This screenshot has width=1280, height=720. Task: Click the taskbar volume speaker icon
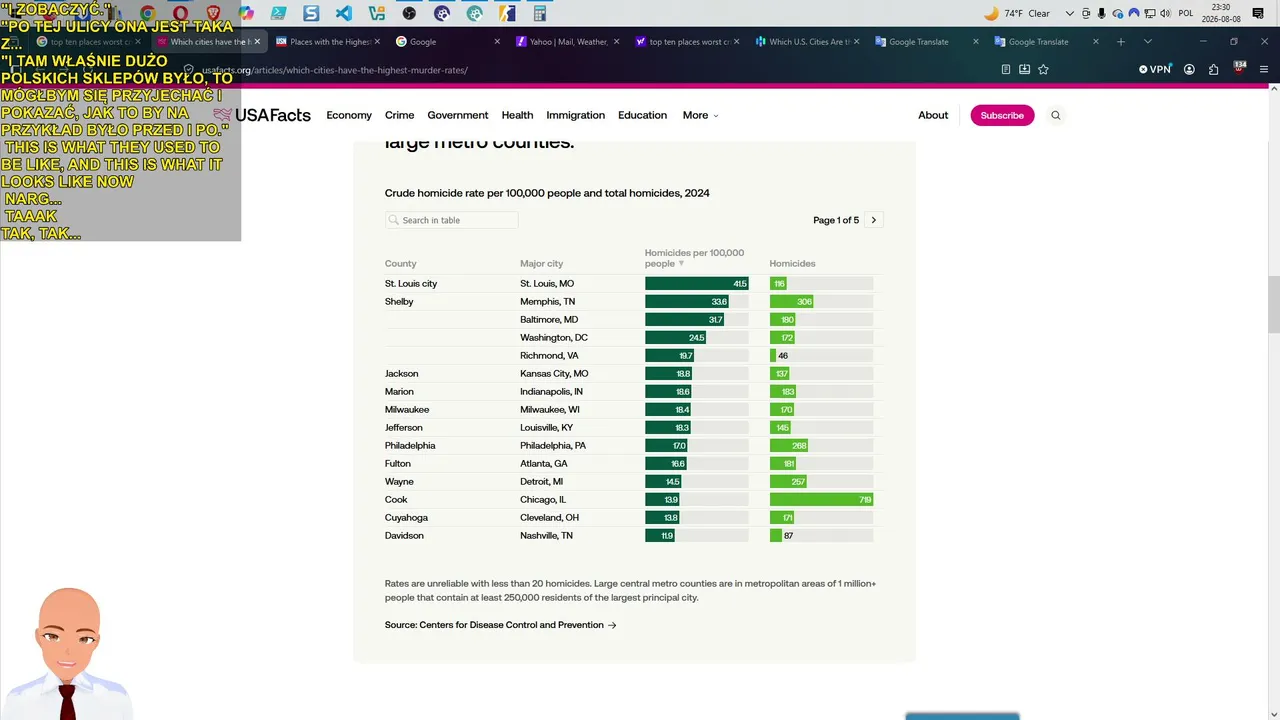pyautogui.click(x=1165, y=13)
